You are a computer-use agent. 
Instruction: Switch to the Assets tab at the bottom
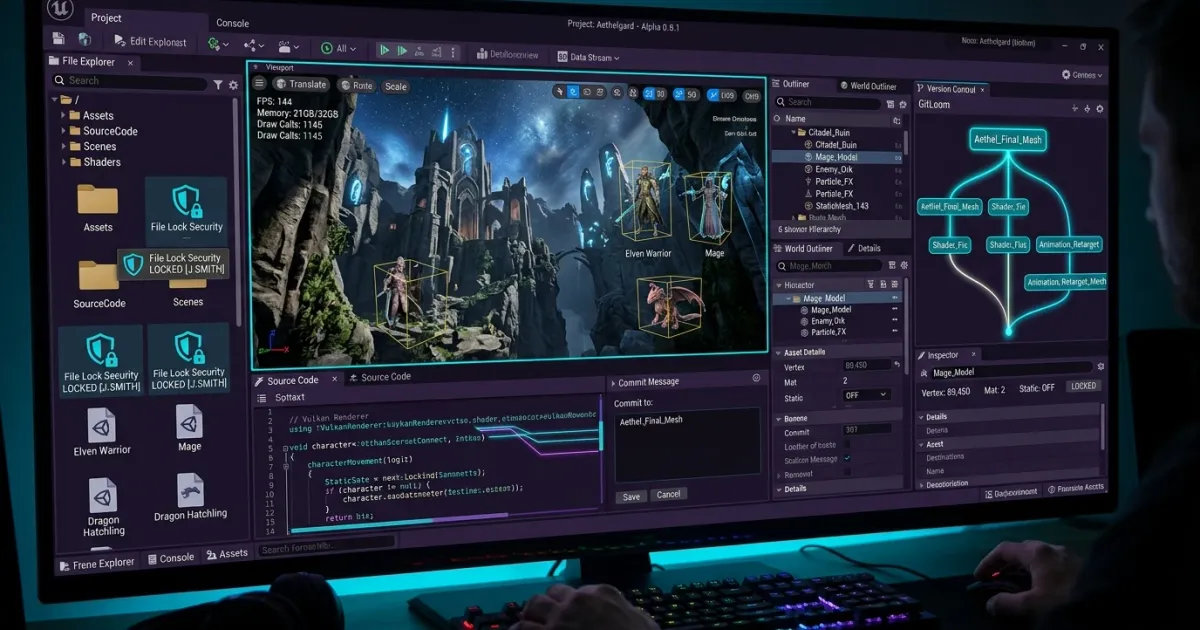tap(227, 554)
